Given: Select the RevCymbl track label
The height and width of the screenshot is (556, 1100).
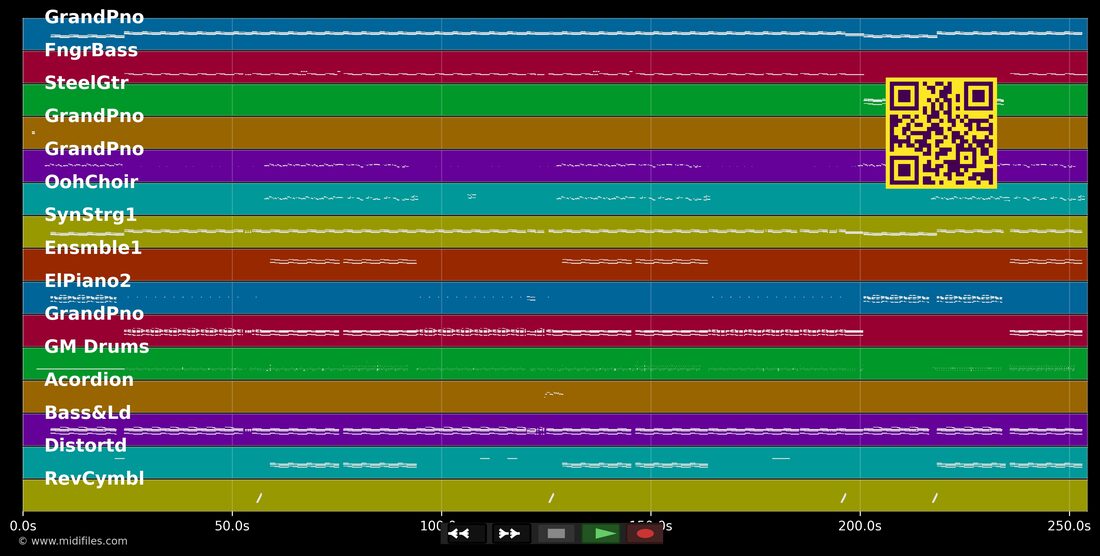Looking at the screenshot, I should [x=94, y=478].
